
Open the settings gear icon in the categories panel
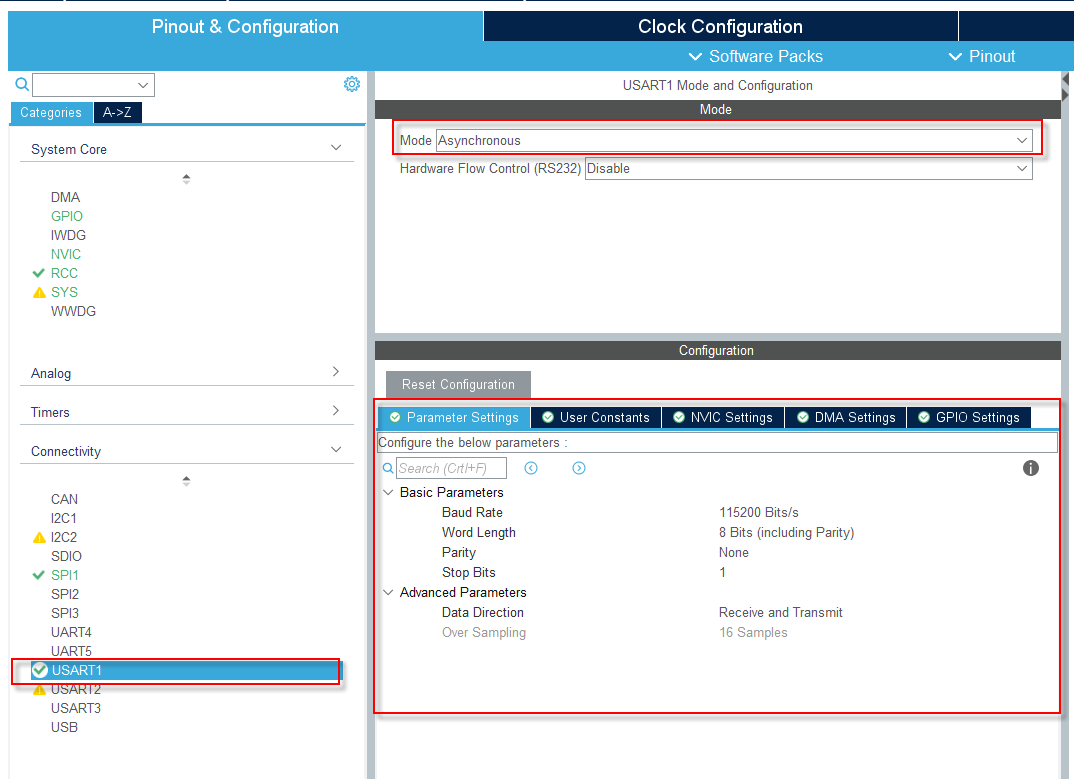pos(351,84)
